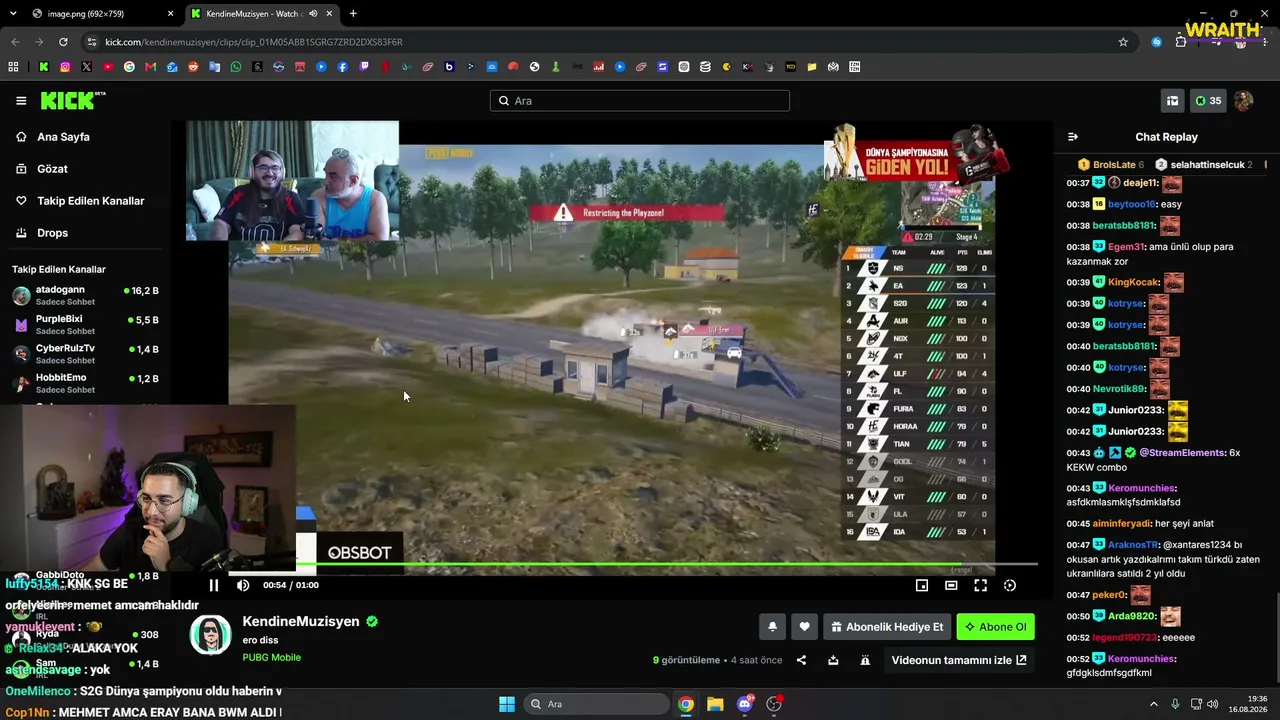Open Gözat browse page
This screenshot has width=1280, height=720.
[52, 169]
